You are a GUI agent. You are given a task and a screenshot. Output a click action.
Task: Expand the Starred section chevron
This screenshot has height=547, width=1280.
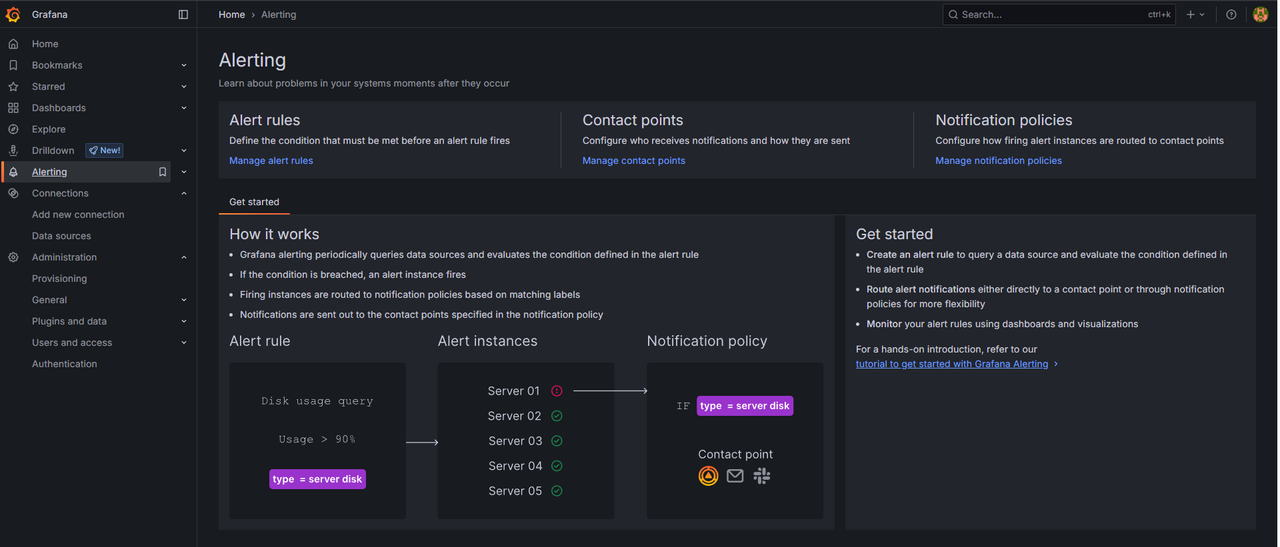(184, 87)
